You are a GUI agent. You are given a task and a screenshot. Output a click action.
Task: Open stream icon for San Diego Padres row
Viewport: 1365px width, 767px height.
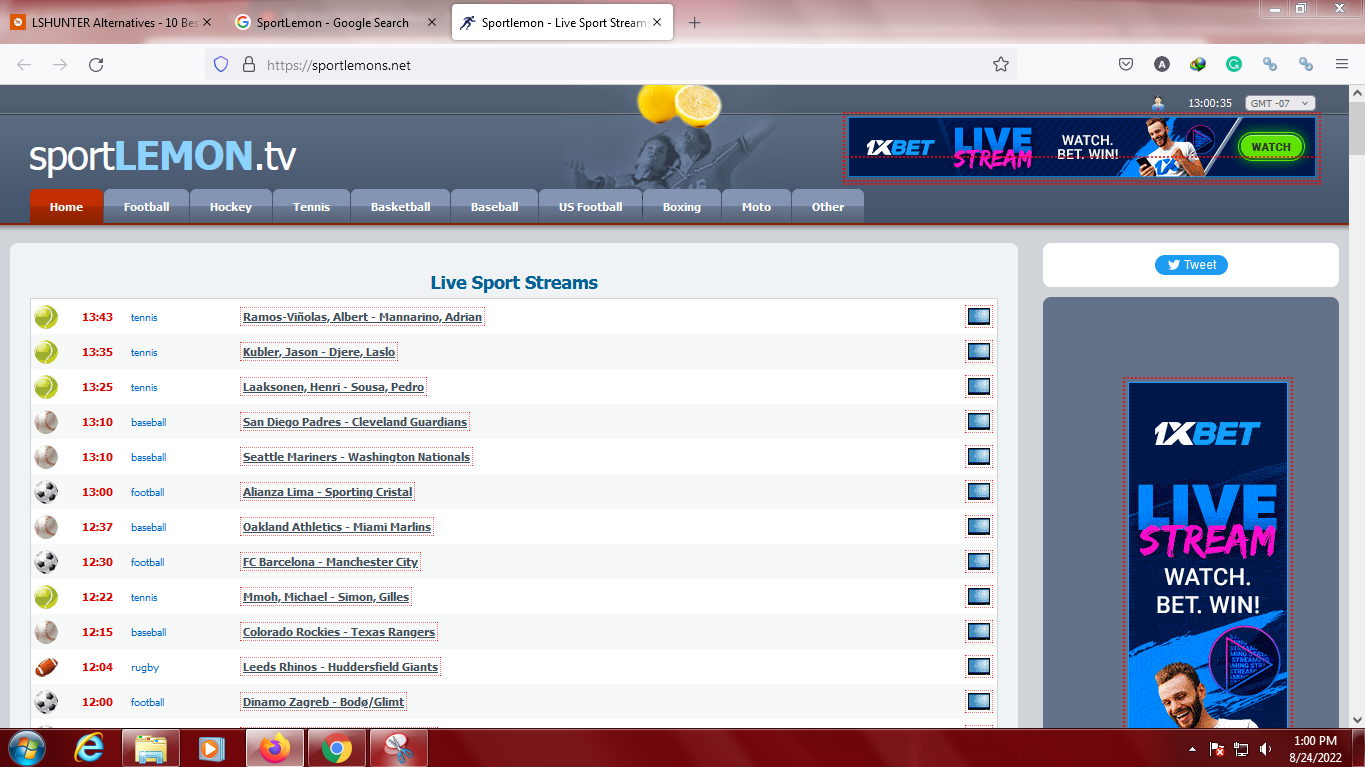[979, 422]
